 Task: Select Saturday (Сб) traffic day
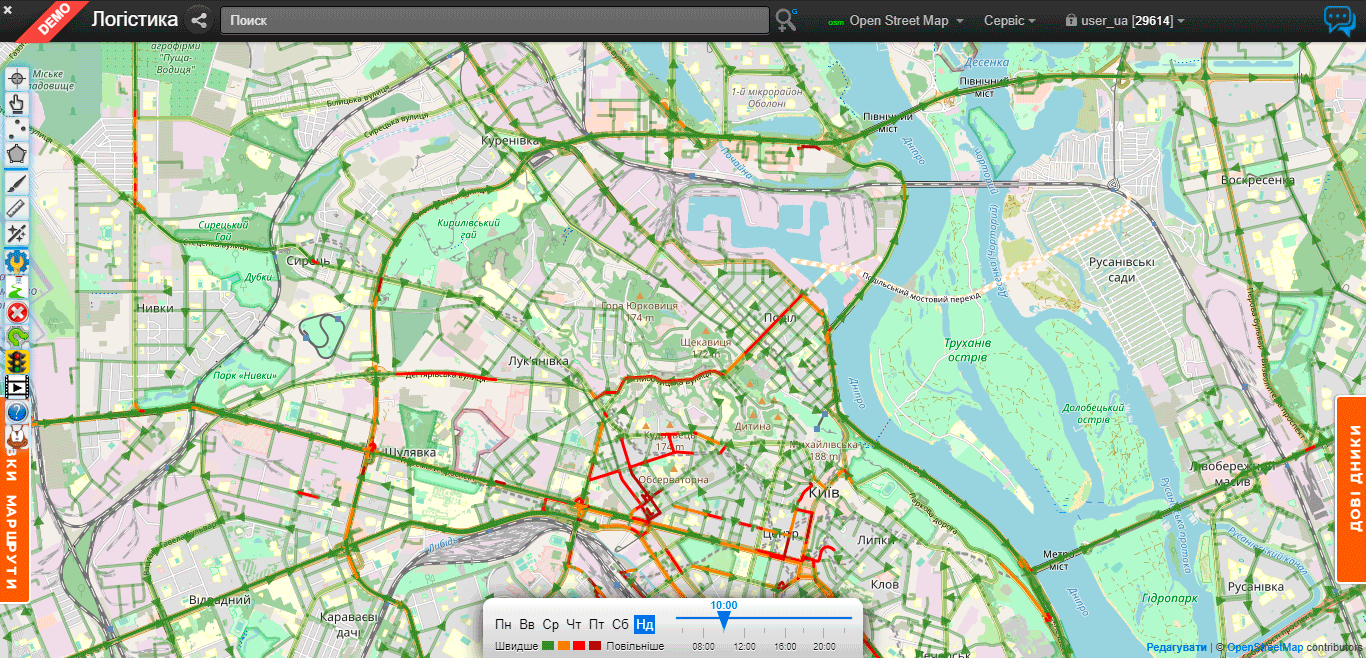[x=620, y=625]
